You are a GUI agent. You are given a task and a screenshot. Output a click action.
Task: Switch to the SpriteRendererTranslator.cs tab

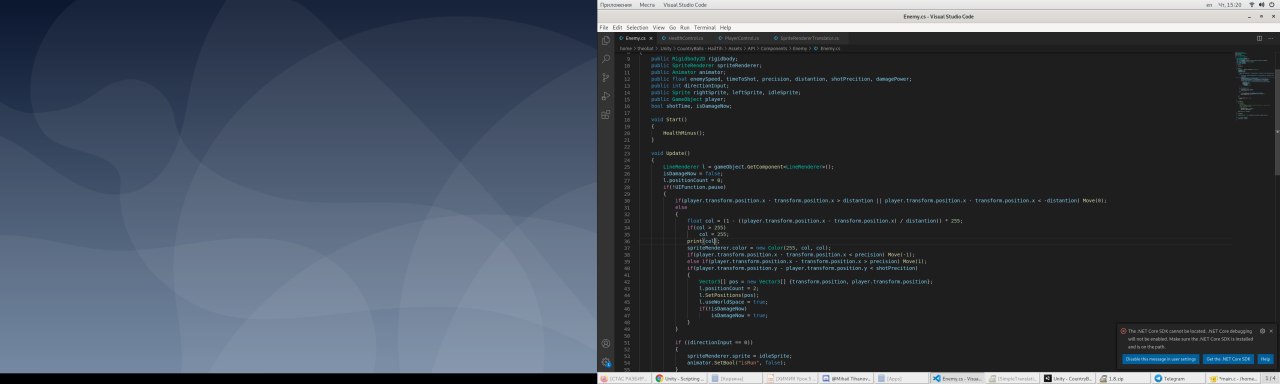click(809, 38)
